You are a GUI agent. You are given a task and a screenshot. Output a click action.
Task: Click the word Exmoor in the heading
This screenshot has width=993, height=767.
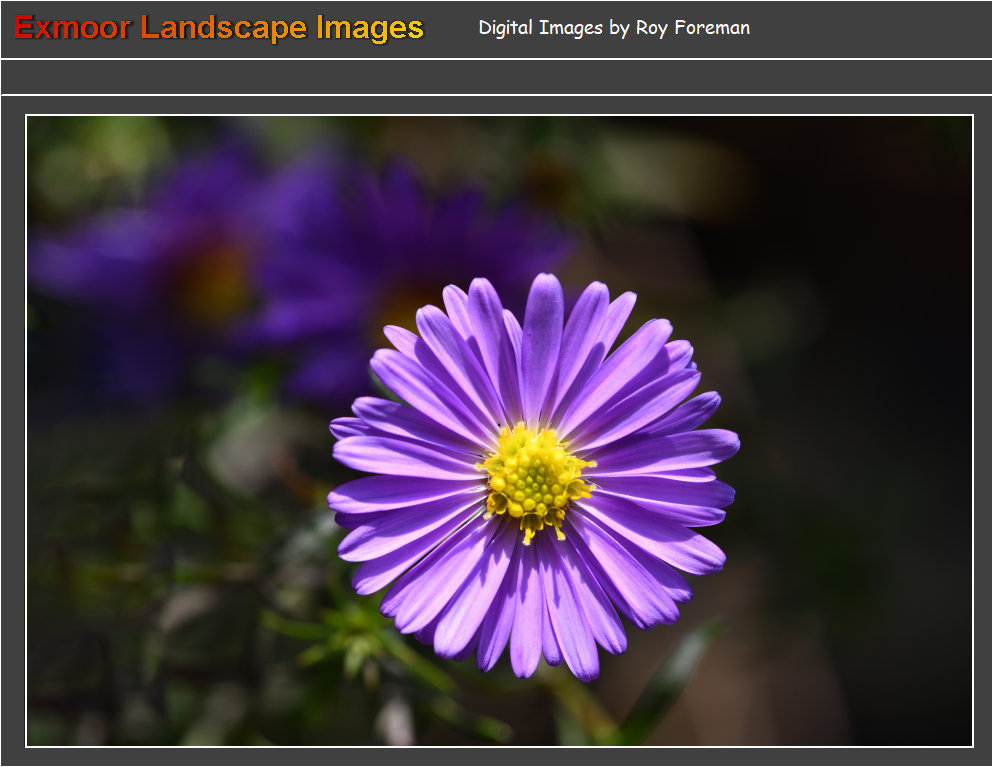(72, 28)
